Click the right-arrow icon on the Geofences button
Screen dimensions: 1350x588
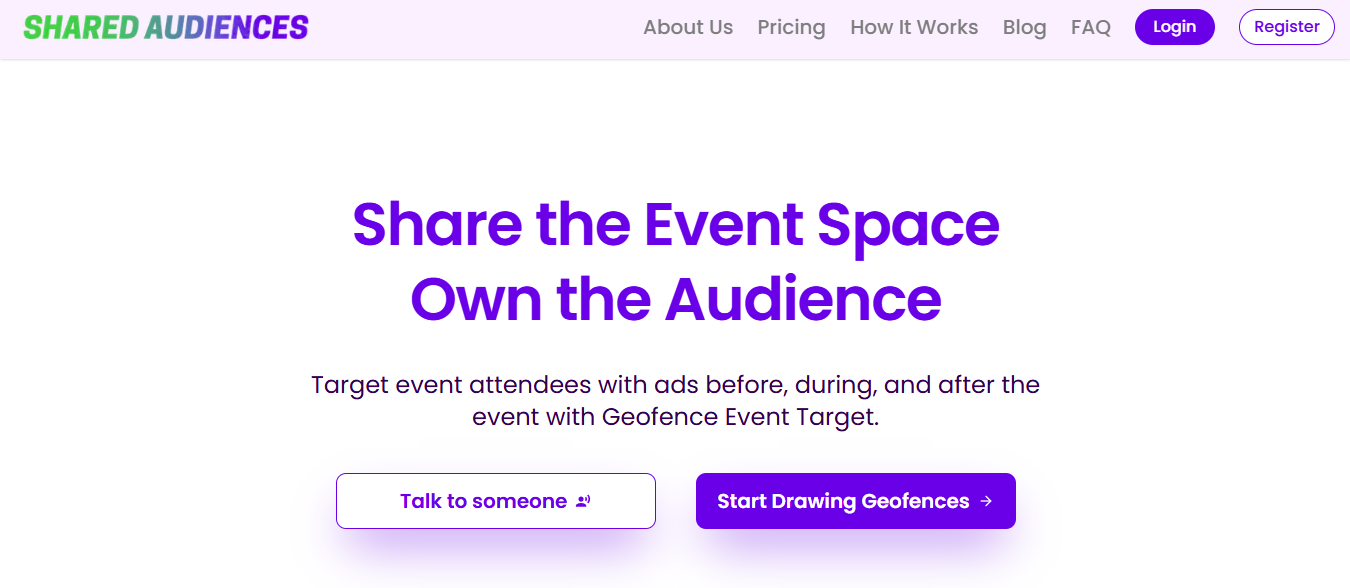point(988,501)
